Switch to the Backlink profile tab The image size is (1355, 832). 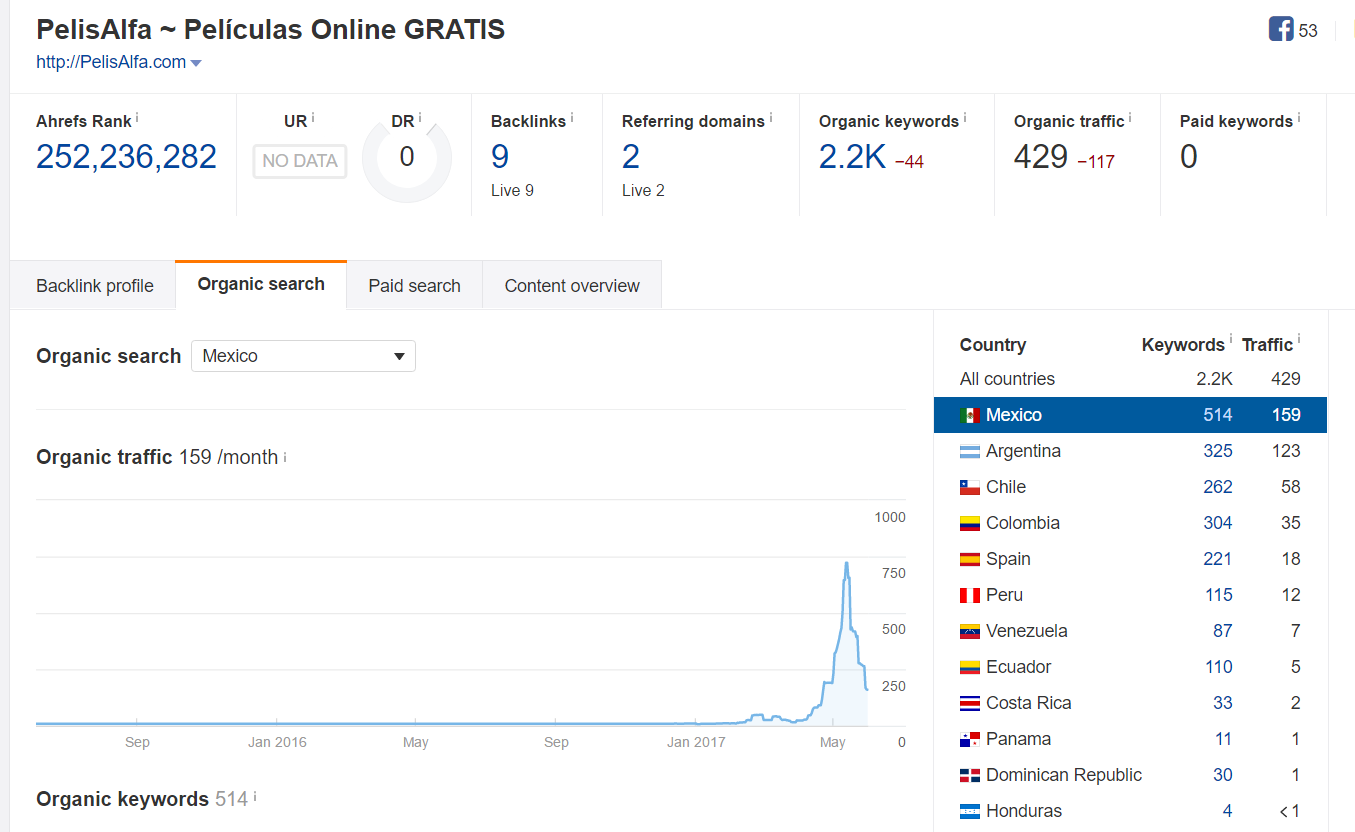(95, 286)
